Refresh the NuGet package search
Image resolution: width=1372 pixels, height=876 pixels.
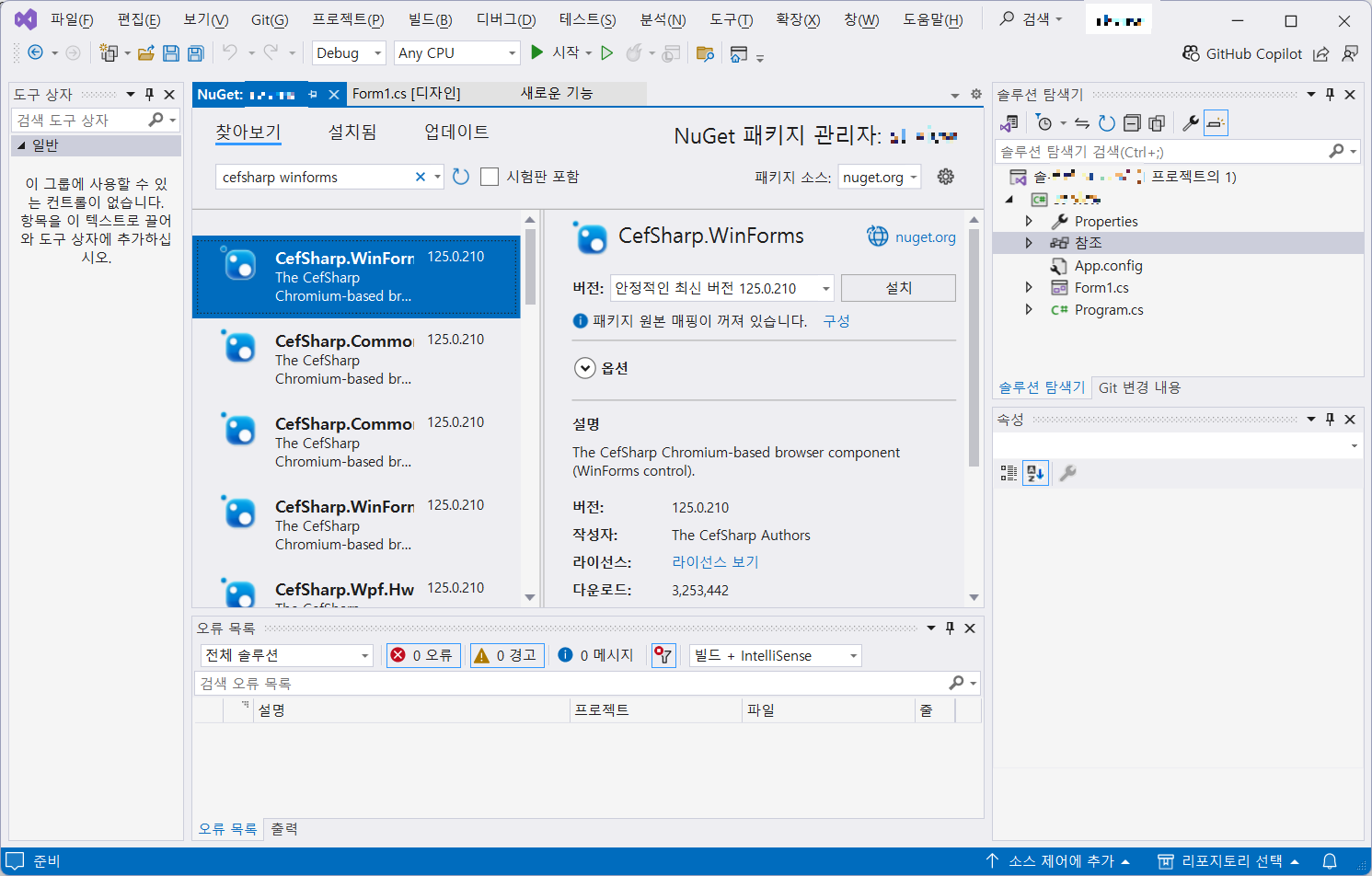[x=461, y=177]
